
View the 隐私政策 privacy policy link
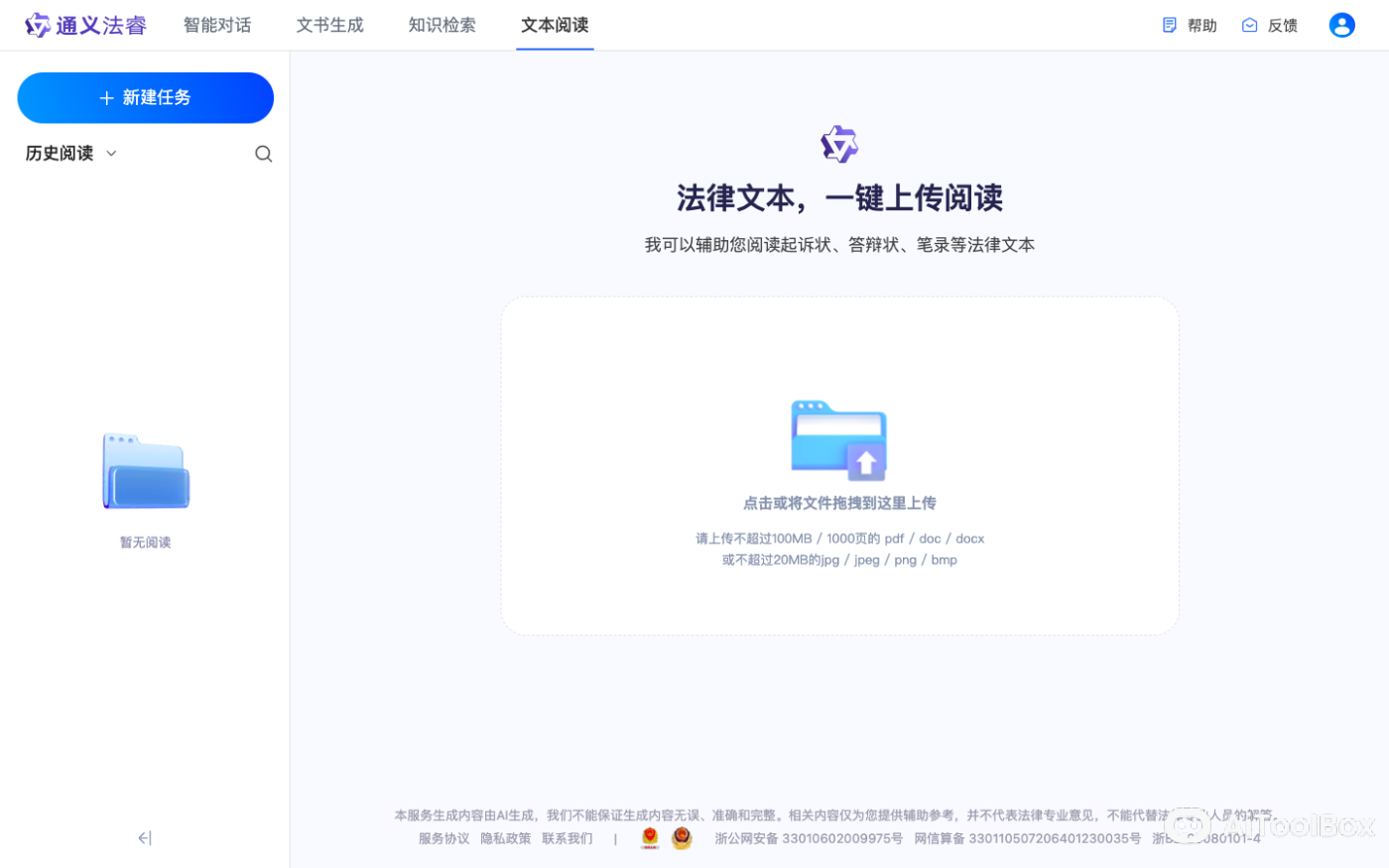point(506,837)
